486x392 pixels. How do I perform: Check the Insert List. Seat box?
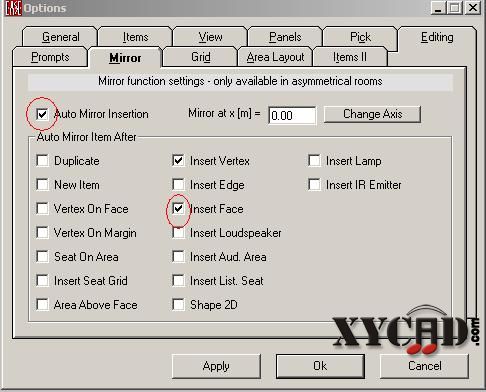(178, 280)
